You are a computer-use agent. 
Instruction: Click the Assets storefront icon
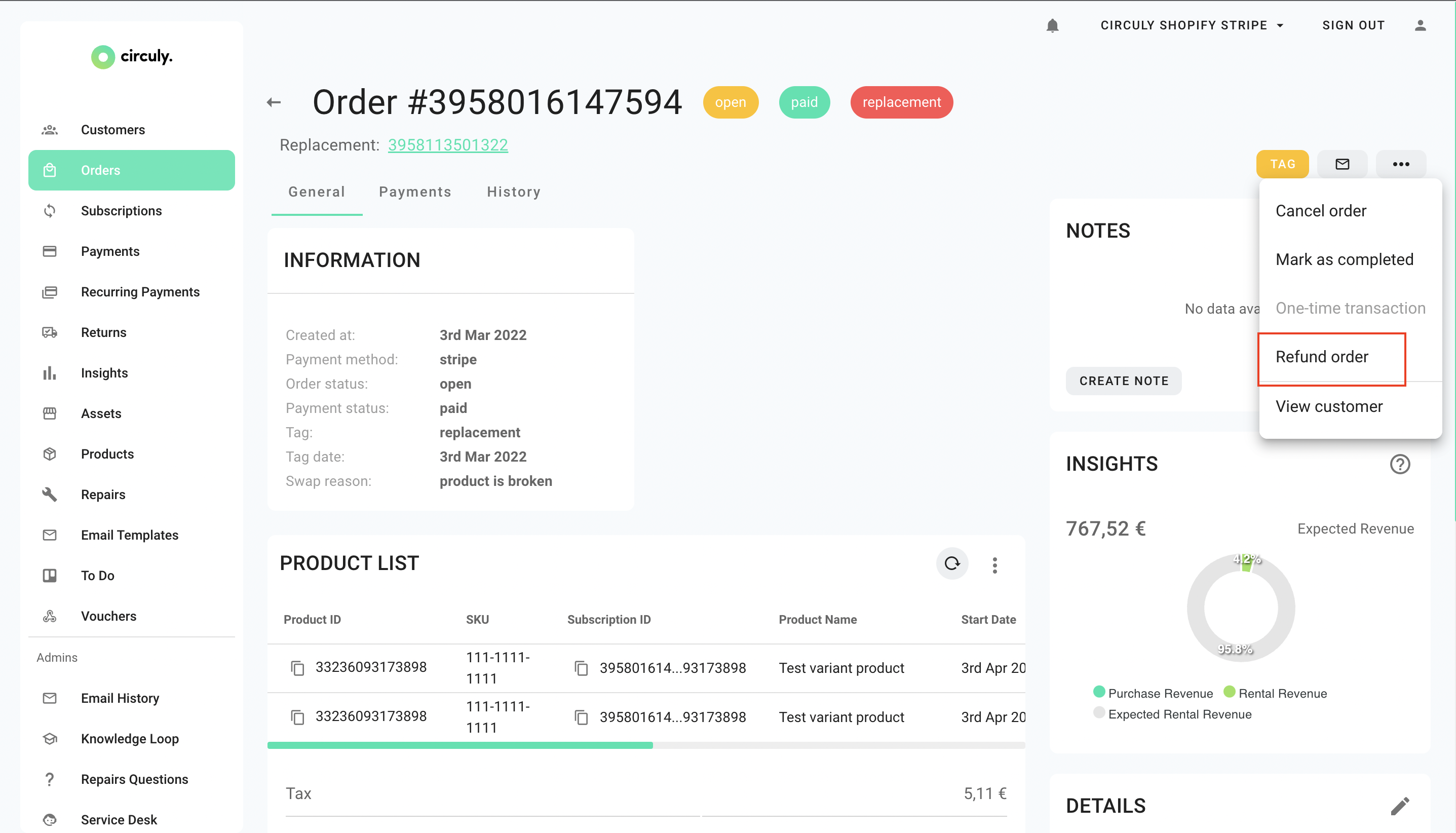[x=50, y=413]
